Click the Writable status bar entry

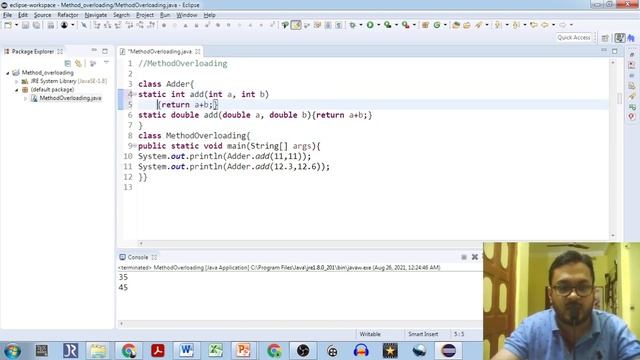tap(370, 334)
